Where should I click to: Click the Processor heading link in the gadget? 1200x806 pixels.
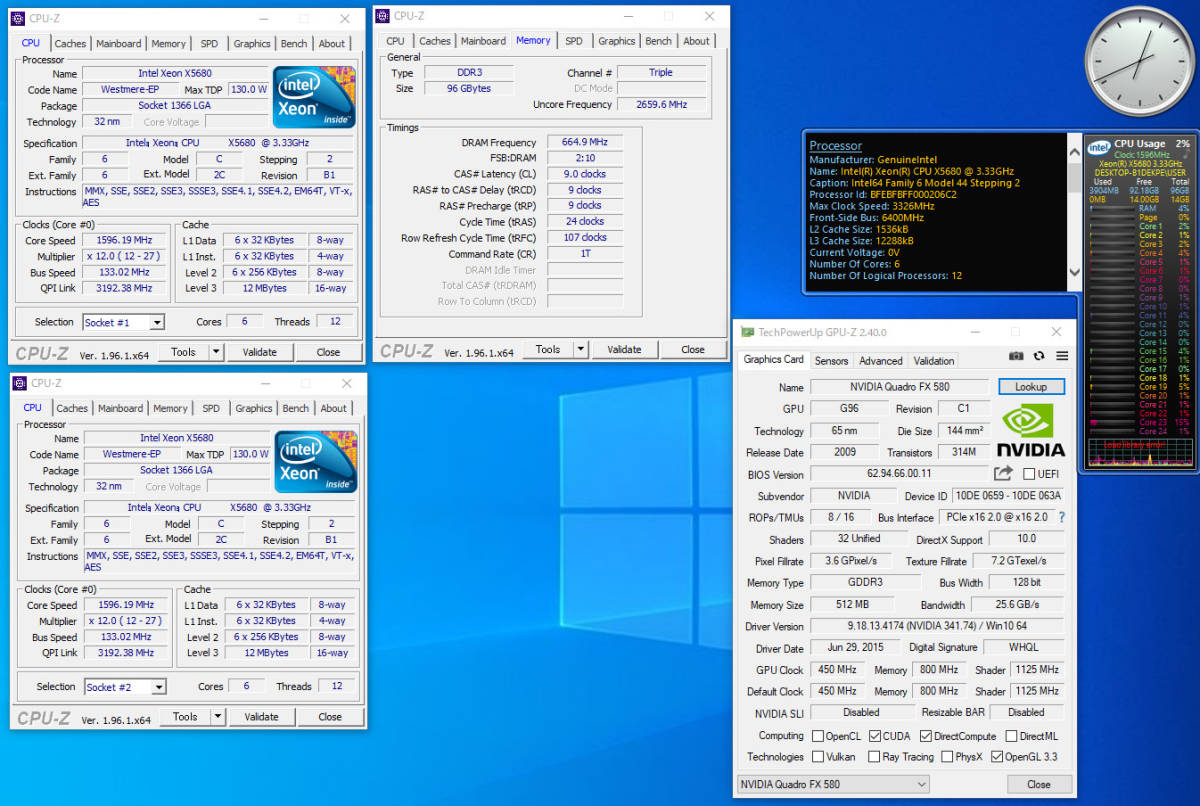pos(835,146)
